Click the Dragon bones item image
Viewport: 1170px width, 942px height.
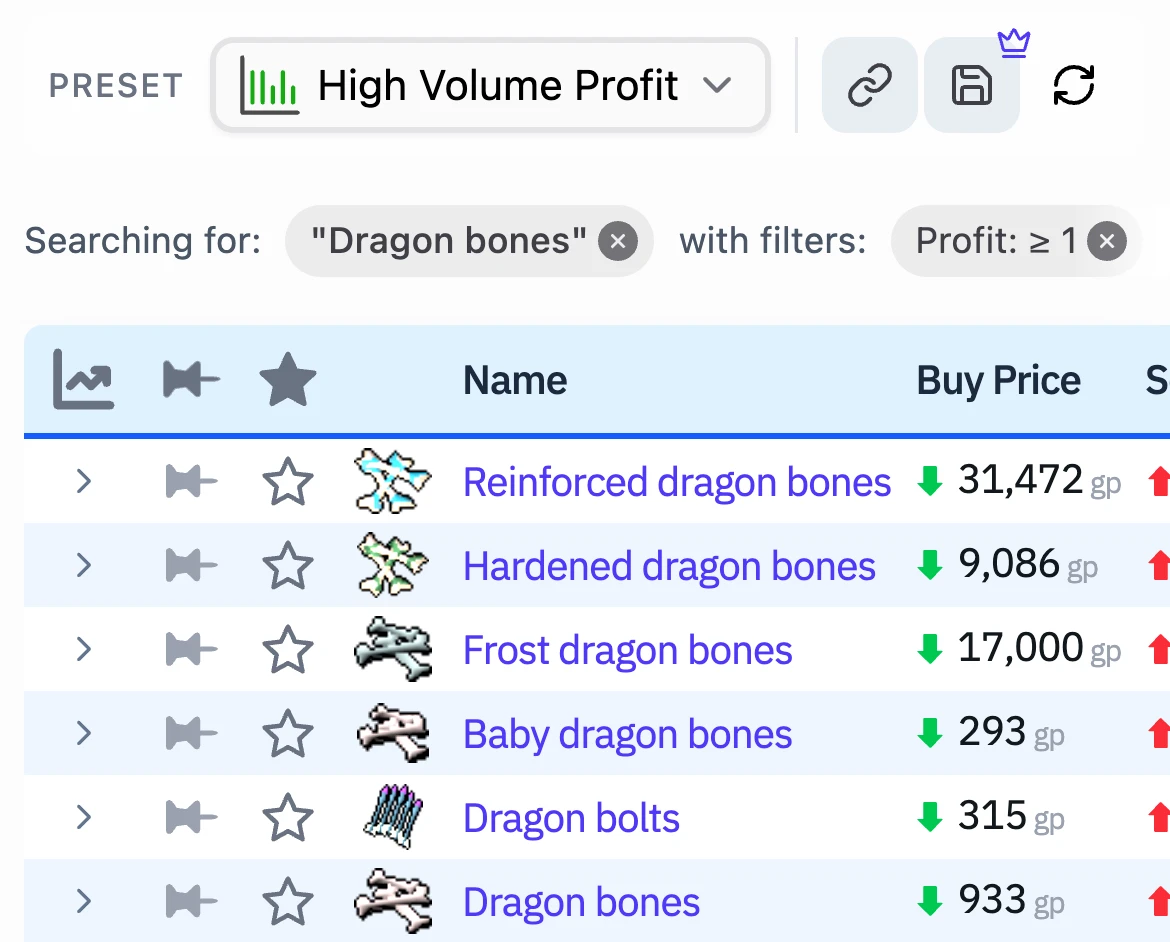point(392,901)
